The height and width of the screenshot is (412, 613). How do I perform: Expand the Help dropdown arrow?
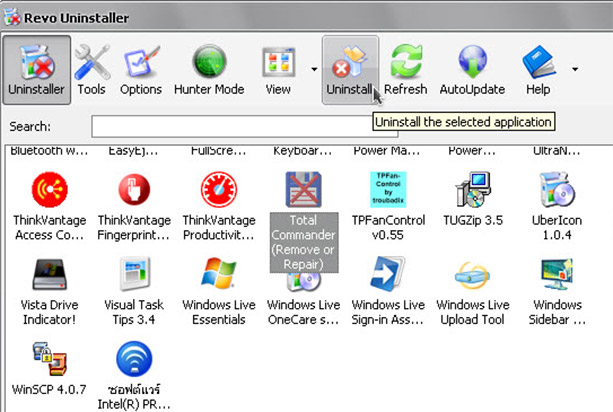574,70
